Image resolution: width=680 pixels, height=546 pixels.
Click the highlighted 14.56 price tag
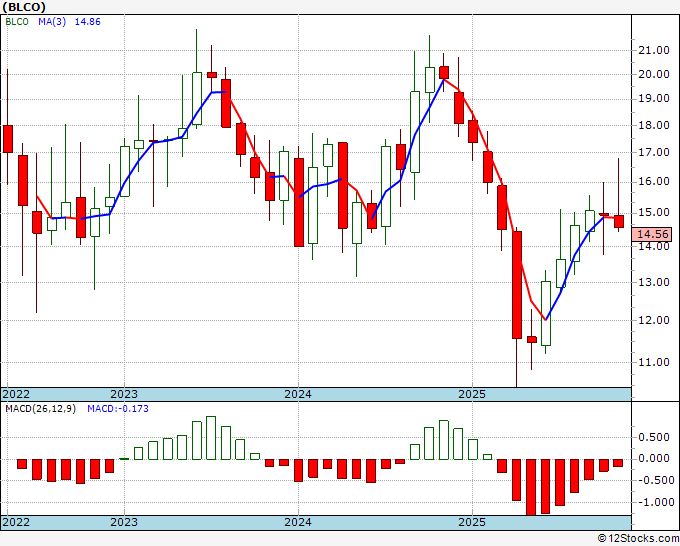(653, 234)
